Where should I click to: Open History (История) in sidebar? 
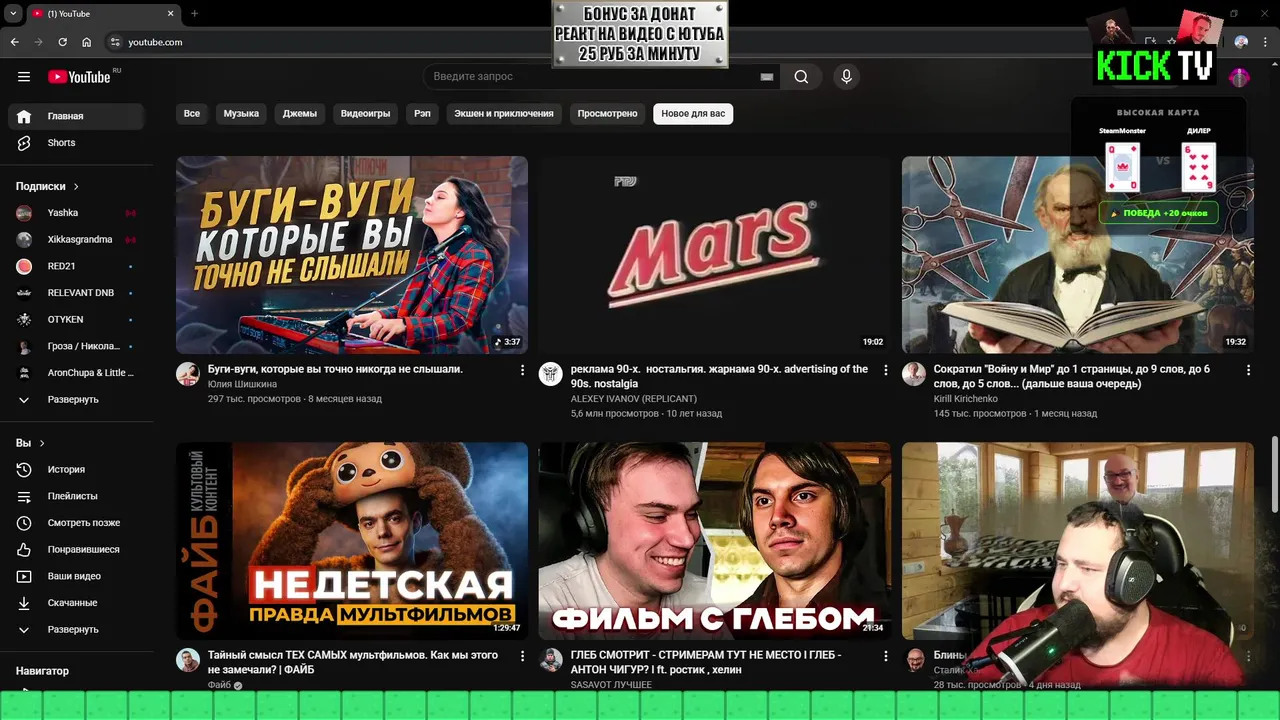(76, 469)
